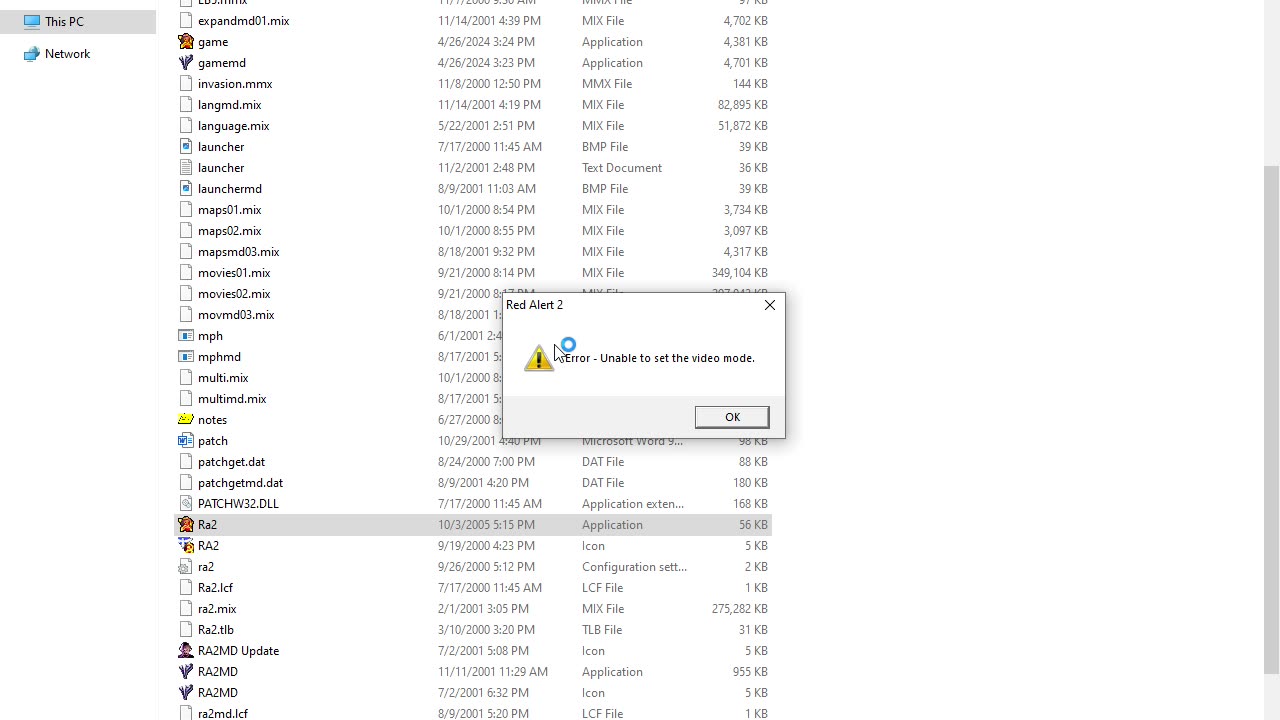Viewport: 1280px width, 720px height.
Task: Select the launcher text document icon
Action: (186, 168)
